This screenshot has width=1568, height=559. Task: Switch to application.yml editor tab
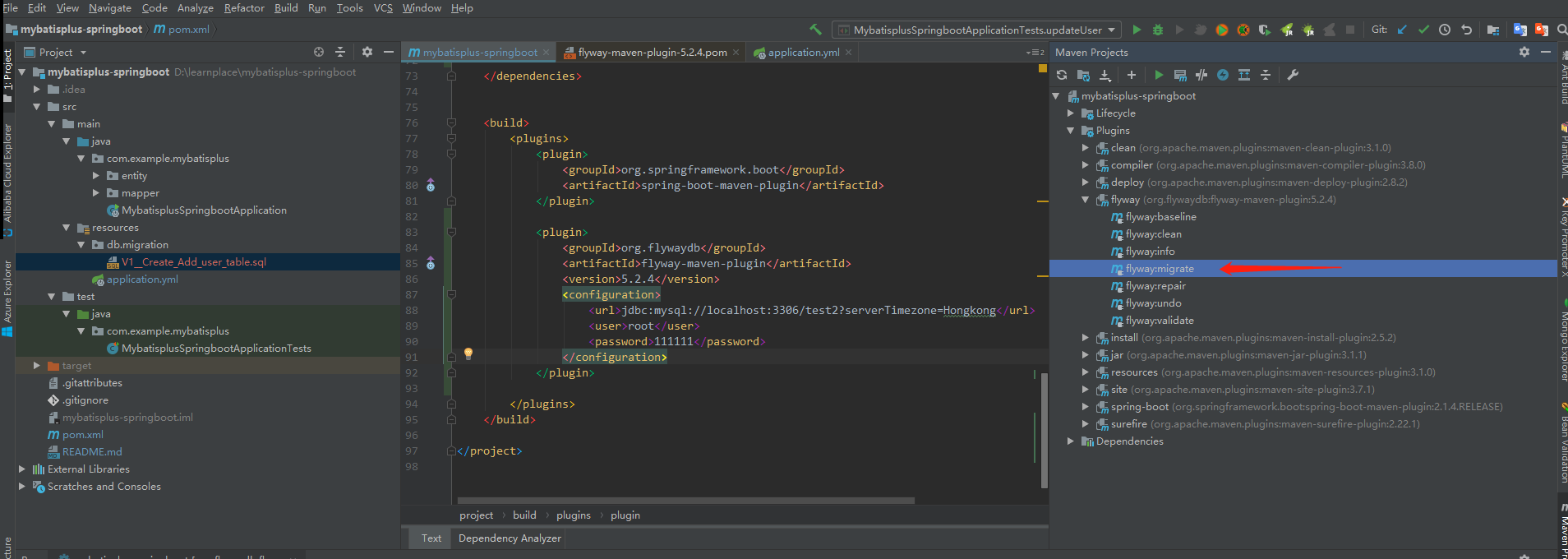pos(804,52)
